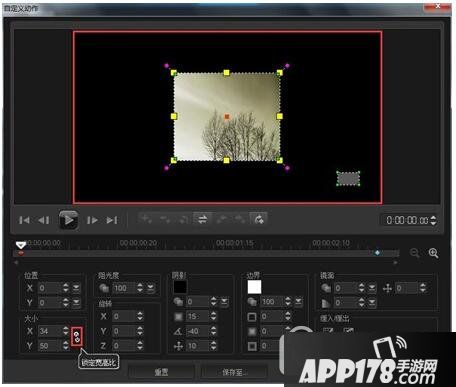This screenshot has height=387, width=456.
Task: Click the Reset button
Action: [162, 372]
